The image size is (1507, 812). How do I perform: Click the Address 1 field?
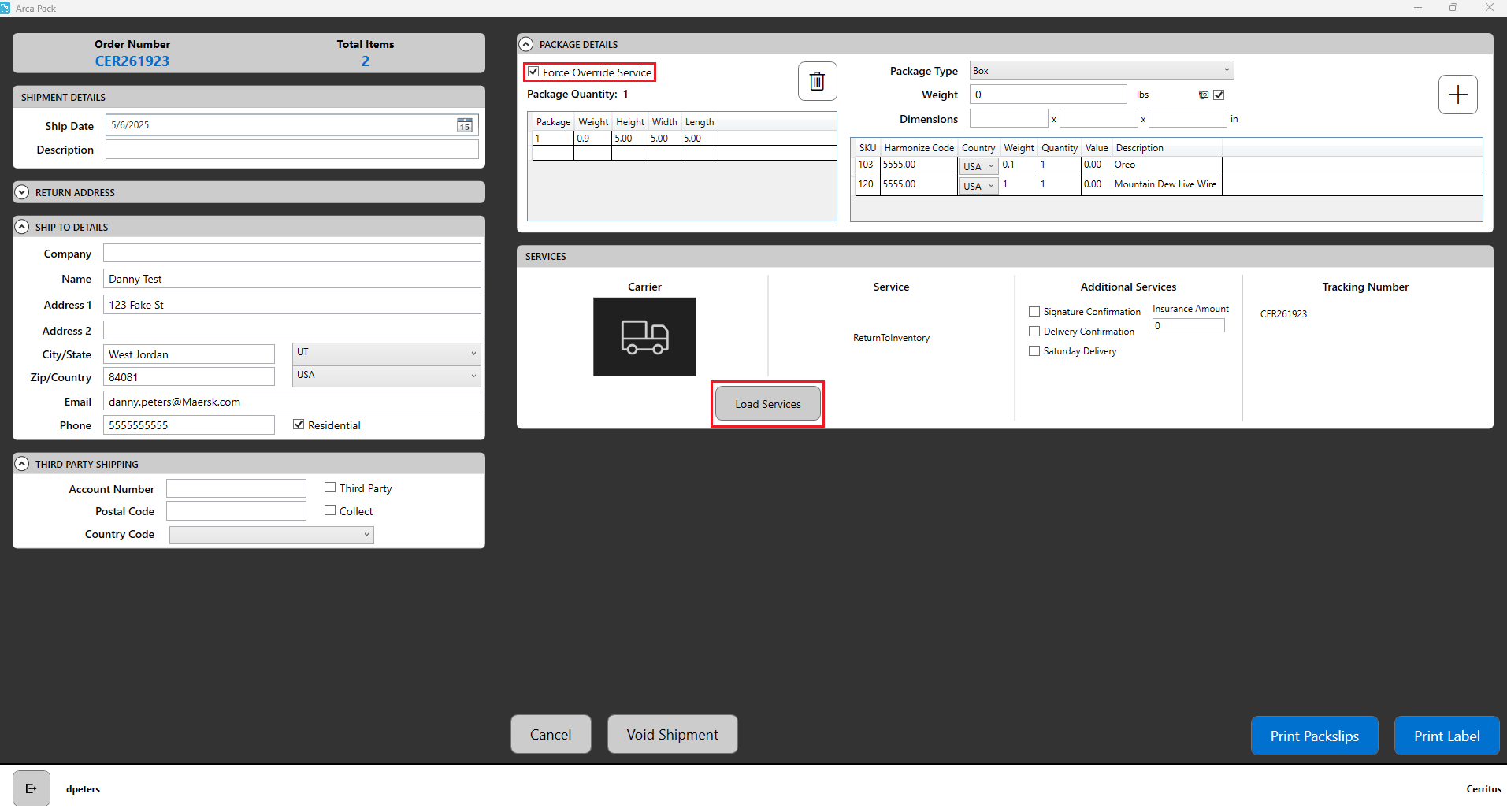point(292,305)
